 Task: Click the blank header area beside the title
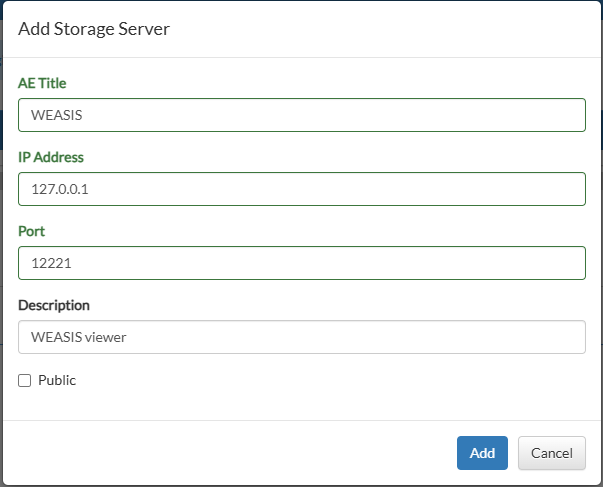point(385,29)
